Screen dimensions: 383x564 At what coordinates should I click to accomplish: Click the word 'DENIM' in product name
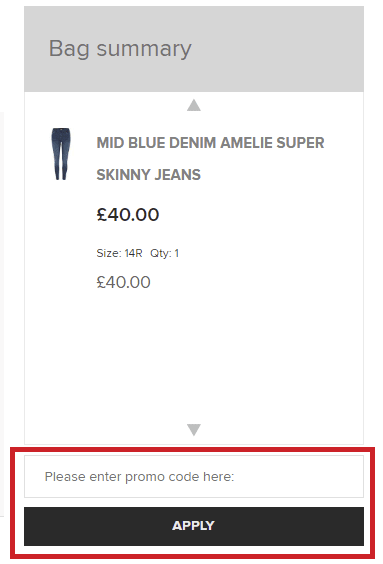click(192, 143)
